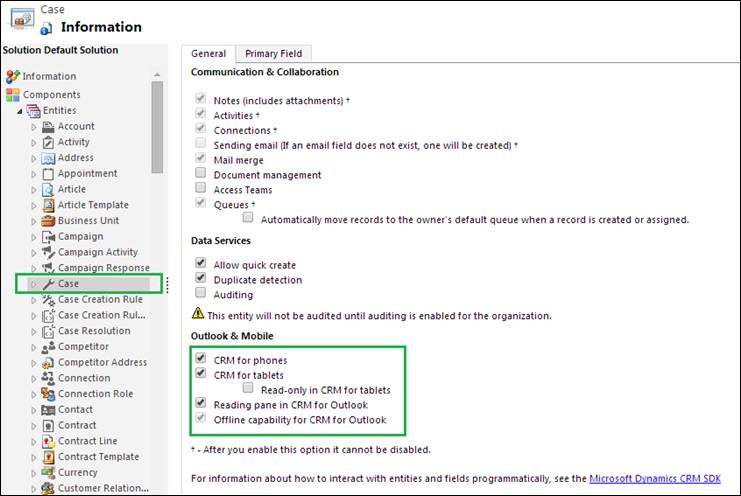741x496 pixels.
Task: Click the Appointment entity icon
Action: (48, 174)
